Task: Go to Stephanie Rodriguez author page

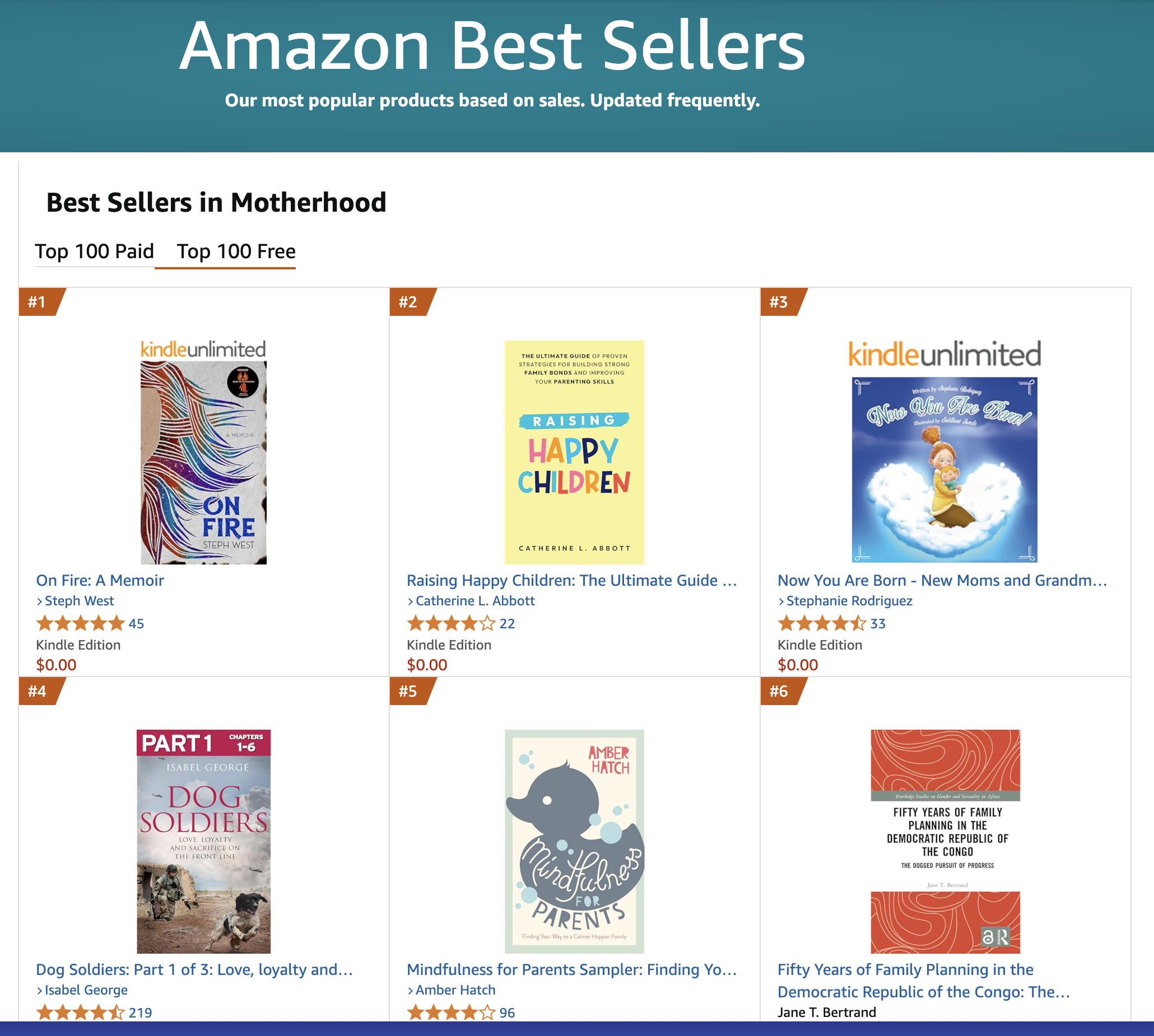Action: pos(849,601)
